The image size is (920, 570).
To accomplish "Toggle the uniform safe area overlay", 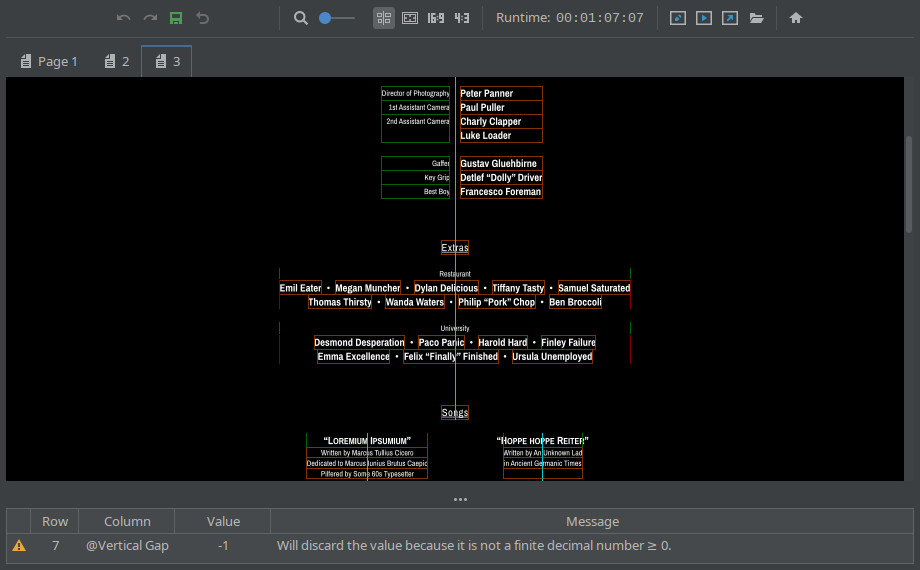I will pos(410,18).
